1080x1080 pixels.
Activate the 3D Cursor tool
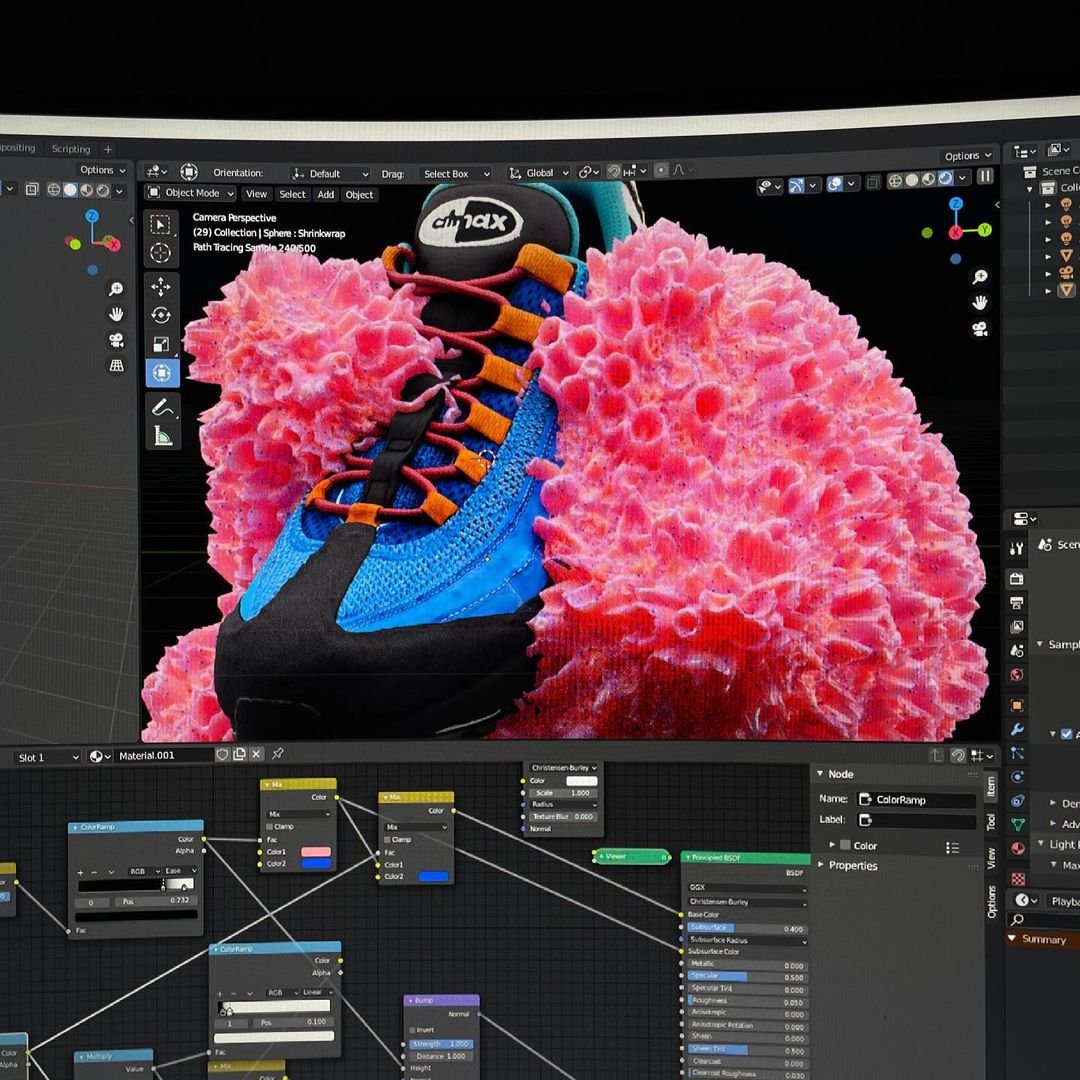click(x=160, y=253)
